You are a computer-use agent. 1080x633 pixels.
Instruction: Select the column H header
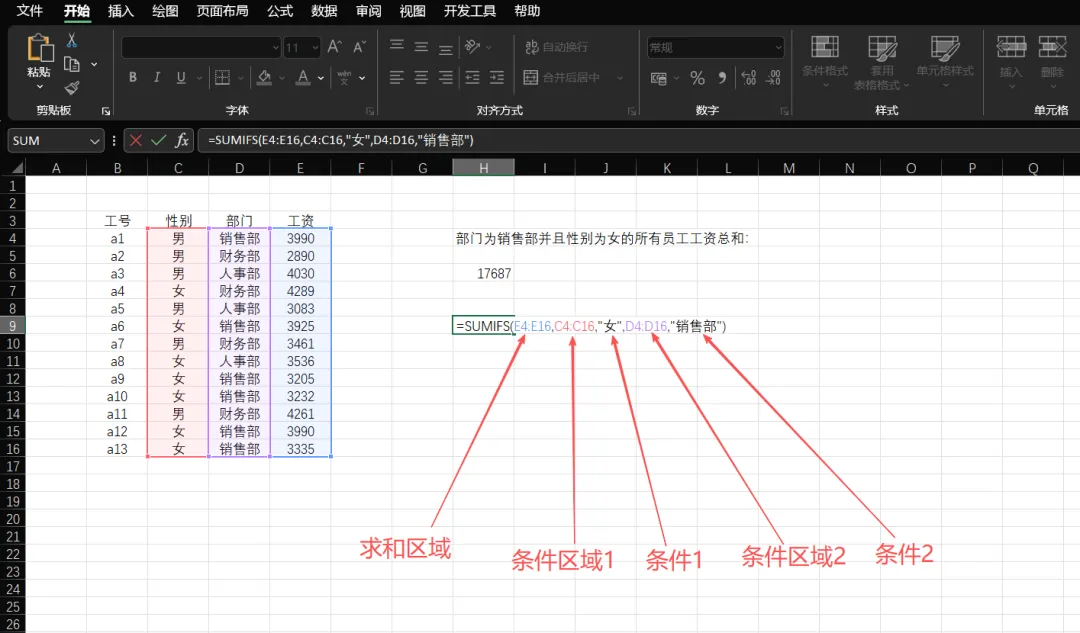tap(484, 167)
